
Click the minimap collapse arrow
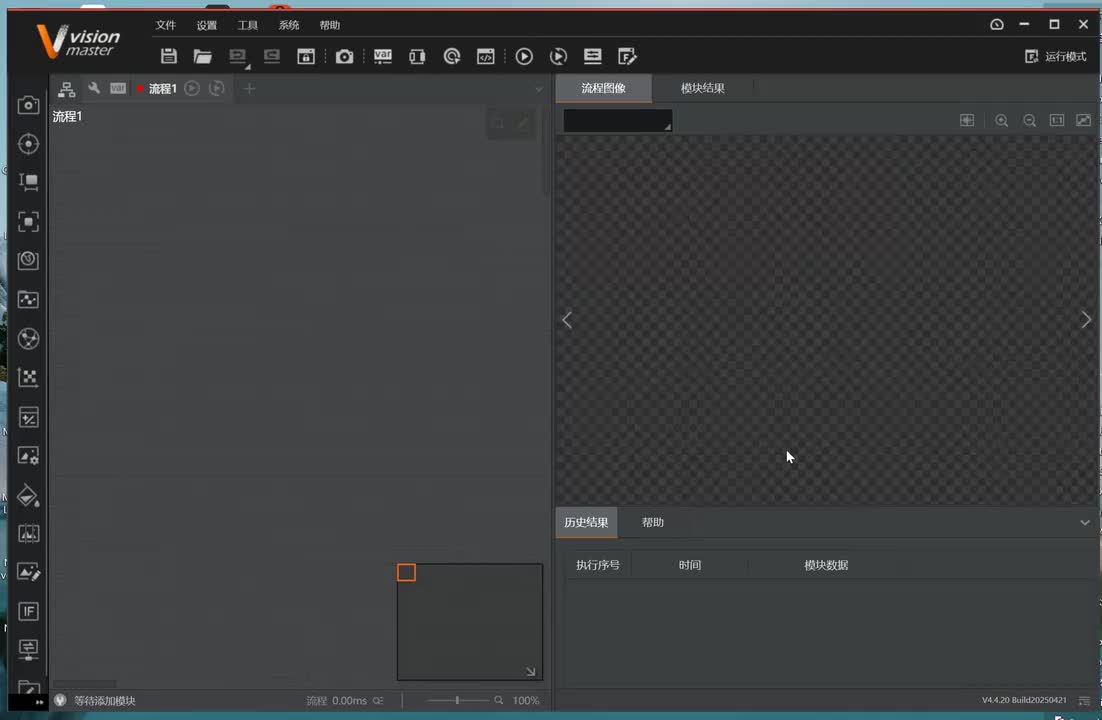(531, 672)
